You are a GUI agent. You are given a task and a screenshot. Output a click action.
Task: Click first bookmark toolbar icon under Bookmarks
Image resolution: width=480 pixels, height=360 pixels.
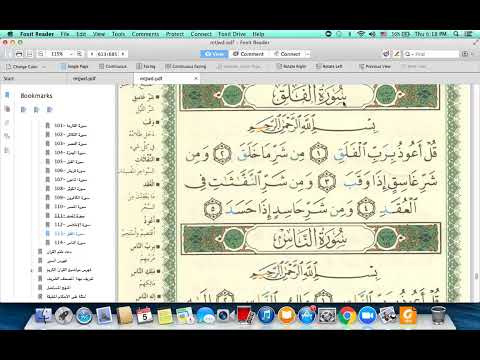23,110
